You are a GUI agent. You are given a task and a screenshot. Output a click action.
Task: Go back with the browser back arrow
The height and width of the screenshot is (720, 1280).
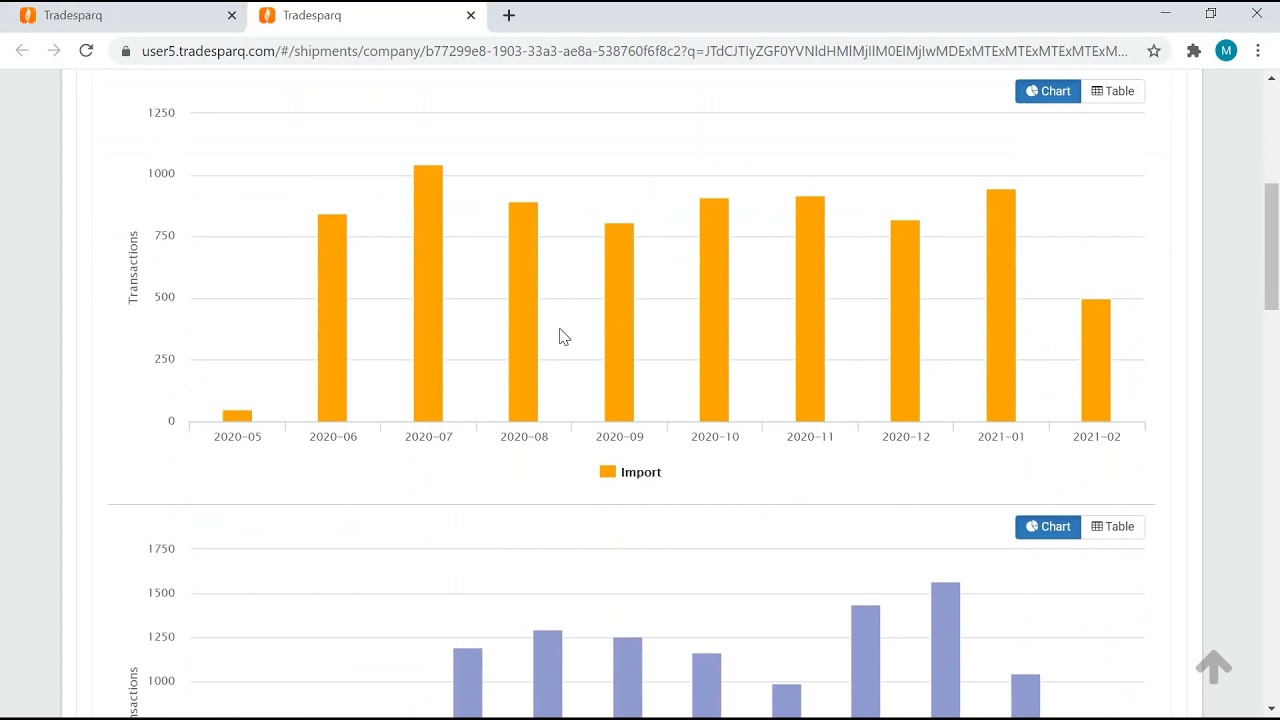click(x=22, y=50)
